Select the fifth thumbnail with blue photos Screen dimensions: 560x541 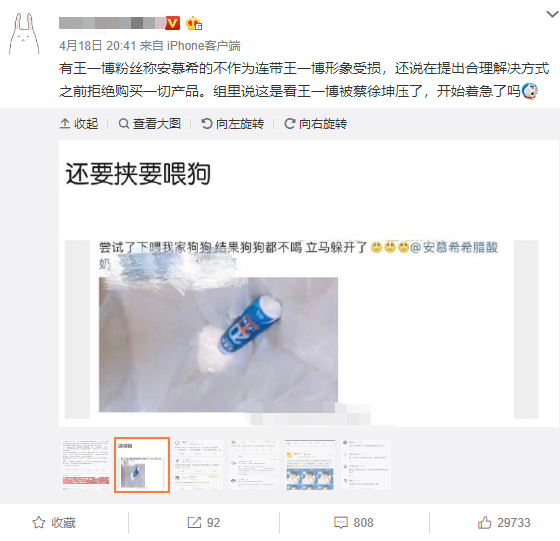pyautogui.click(x=310, y=465)
